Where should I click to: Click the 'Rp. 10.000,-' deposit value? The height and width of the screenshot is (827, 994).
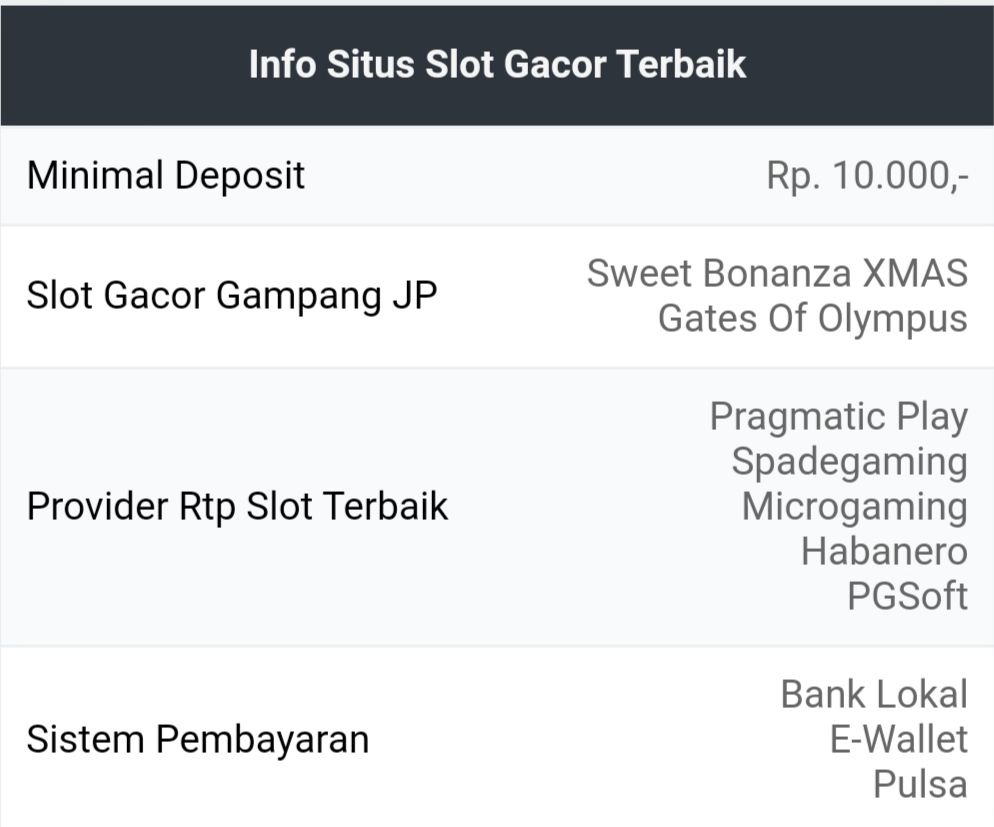tap(867, 176)
